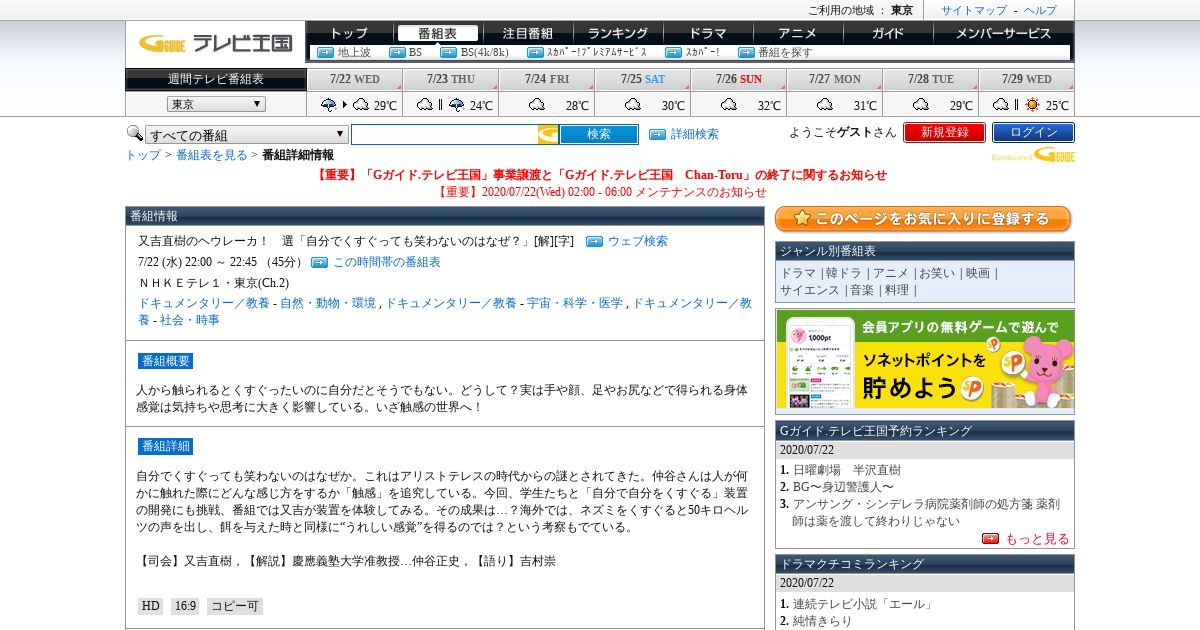Screen dimensions: 1200x630
Task: Open the 詳細検索 link
Action: pyautogui.click(x=694, y=134)
